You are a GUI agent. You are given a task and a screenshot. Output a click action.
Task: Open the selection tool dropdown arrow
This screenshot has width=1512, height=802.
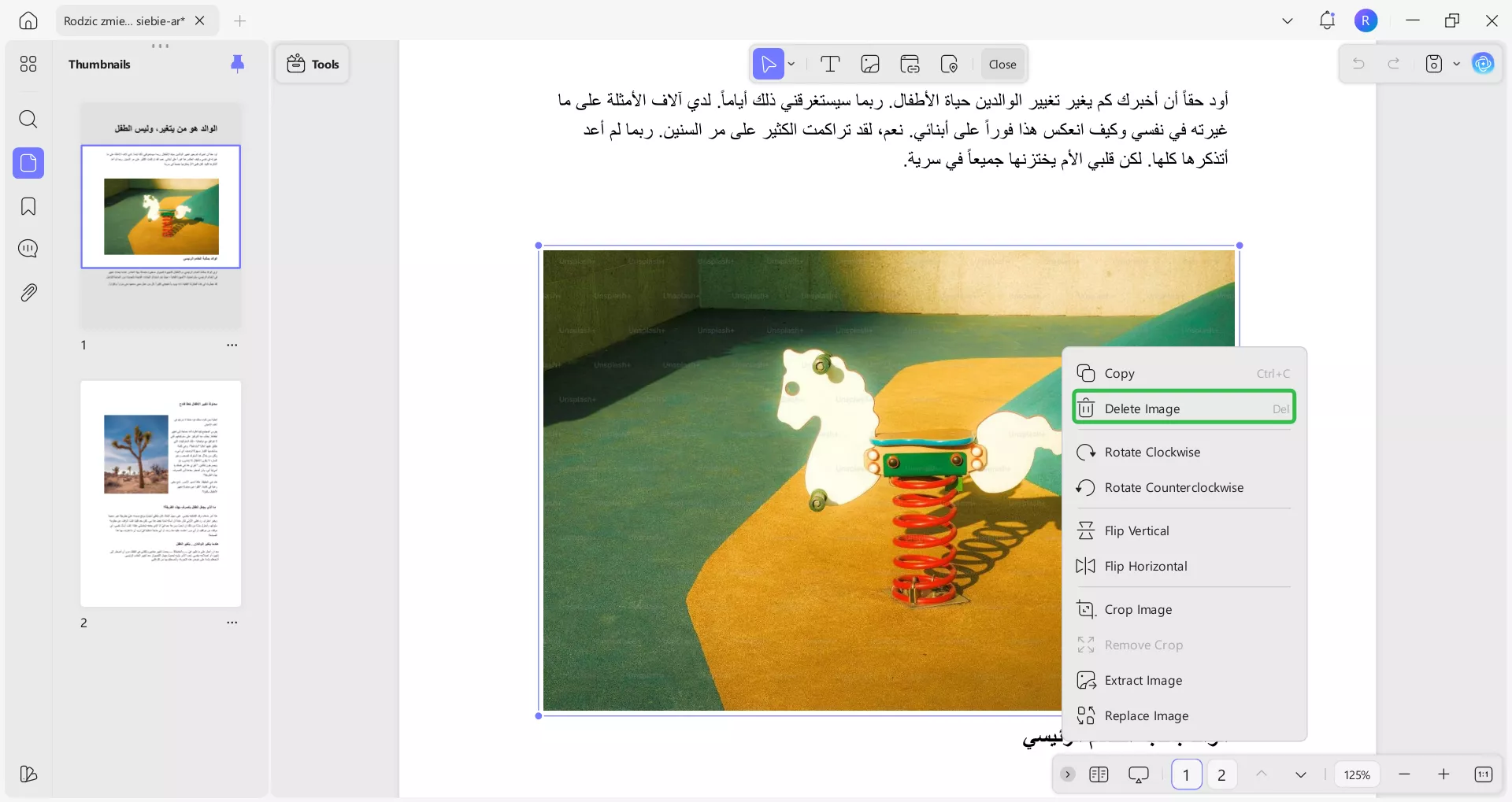click(791, 64)
